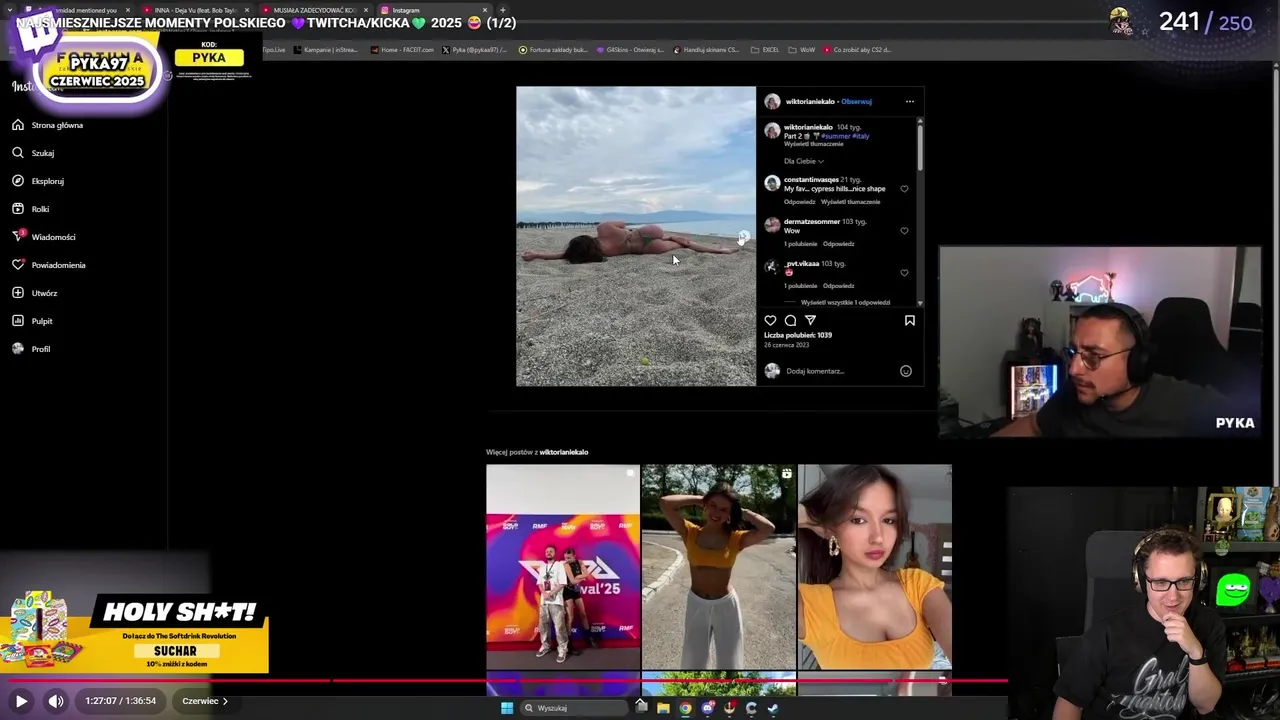
Task: Click wiktorianiekalo link in Więcej postów
Action: (564, 452)
